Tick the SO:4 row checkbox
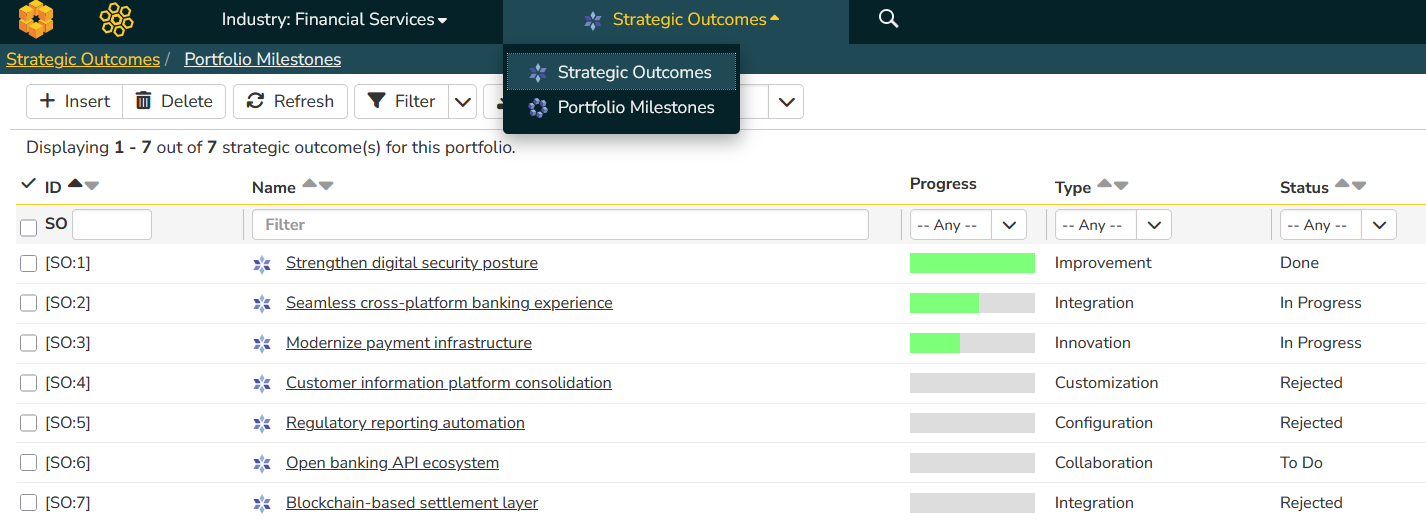Screen dimensions: 1426x522 29,383
